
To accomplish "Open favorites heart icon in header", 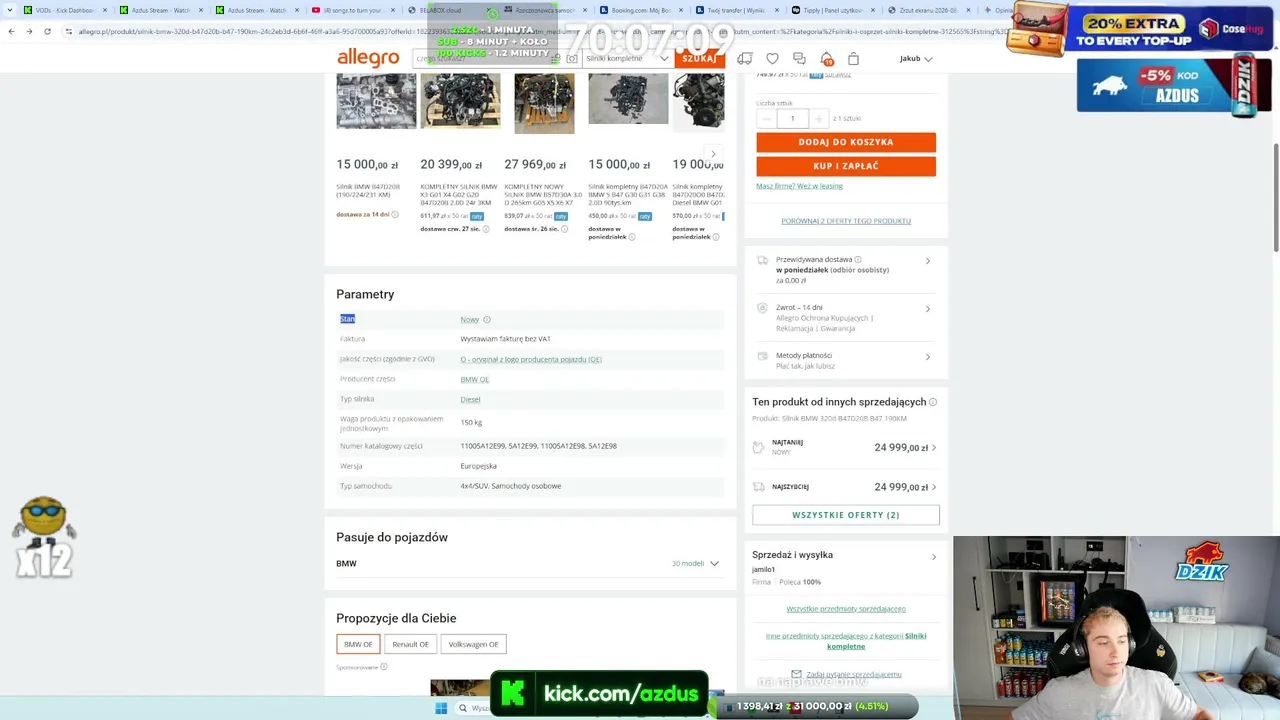I will [x=772, y=59].
